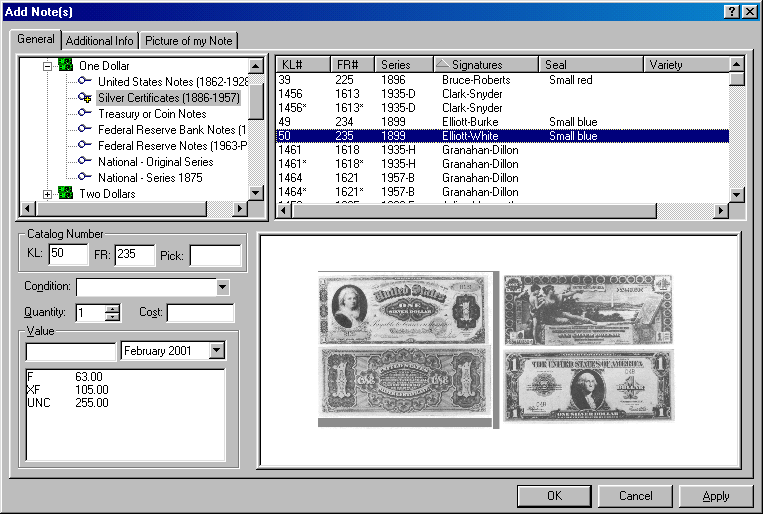Screen dimensions: 763x514
Task: Click the key icon beside National - Series 1875
Action: (x=85, y=177)
